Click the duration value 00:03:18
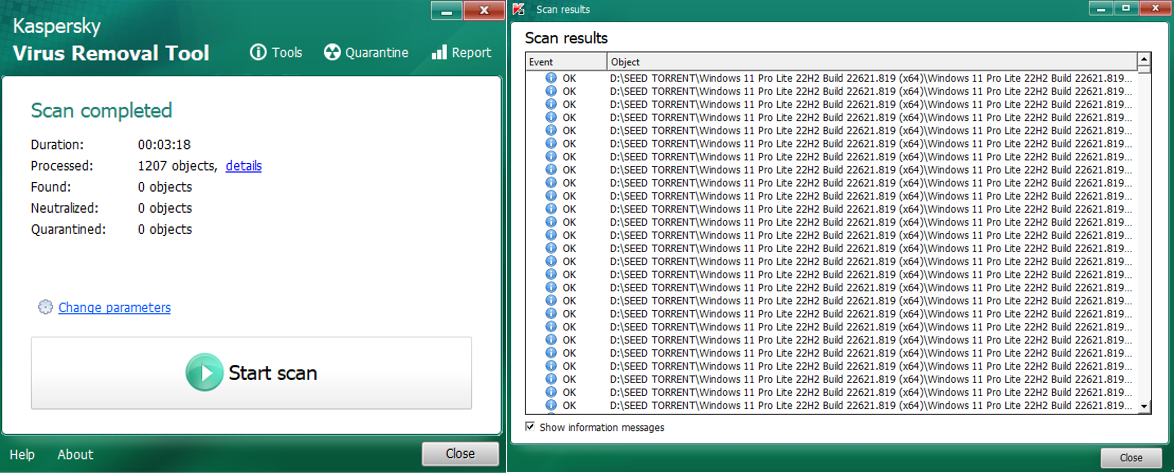The height and width of the screenshot is (473, 1174). (x=163, y=145)
